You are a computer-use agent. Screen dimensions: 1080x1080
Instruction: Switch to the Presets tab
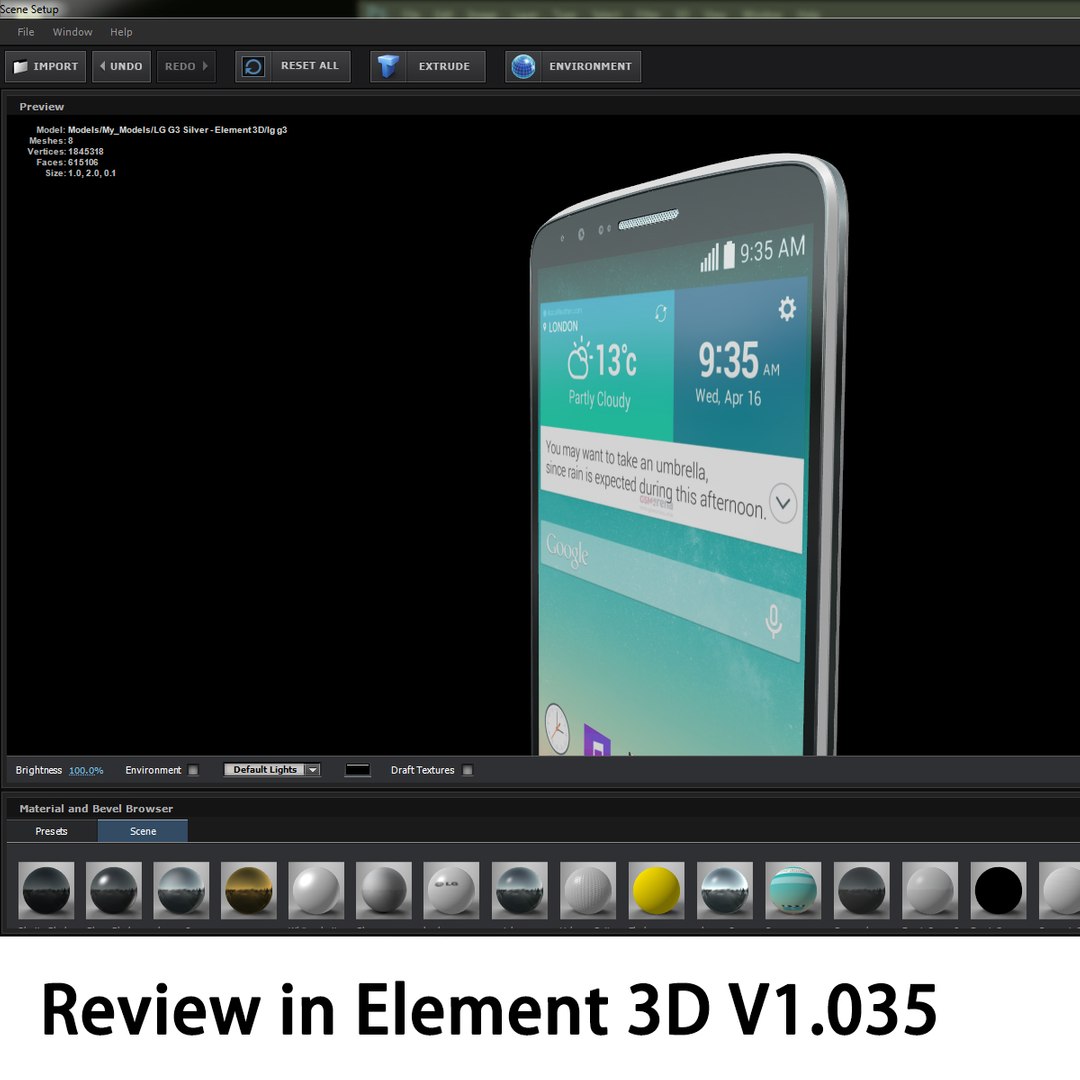[52, 831]
